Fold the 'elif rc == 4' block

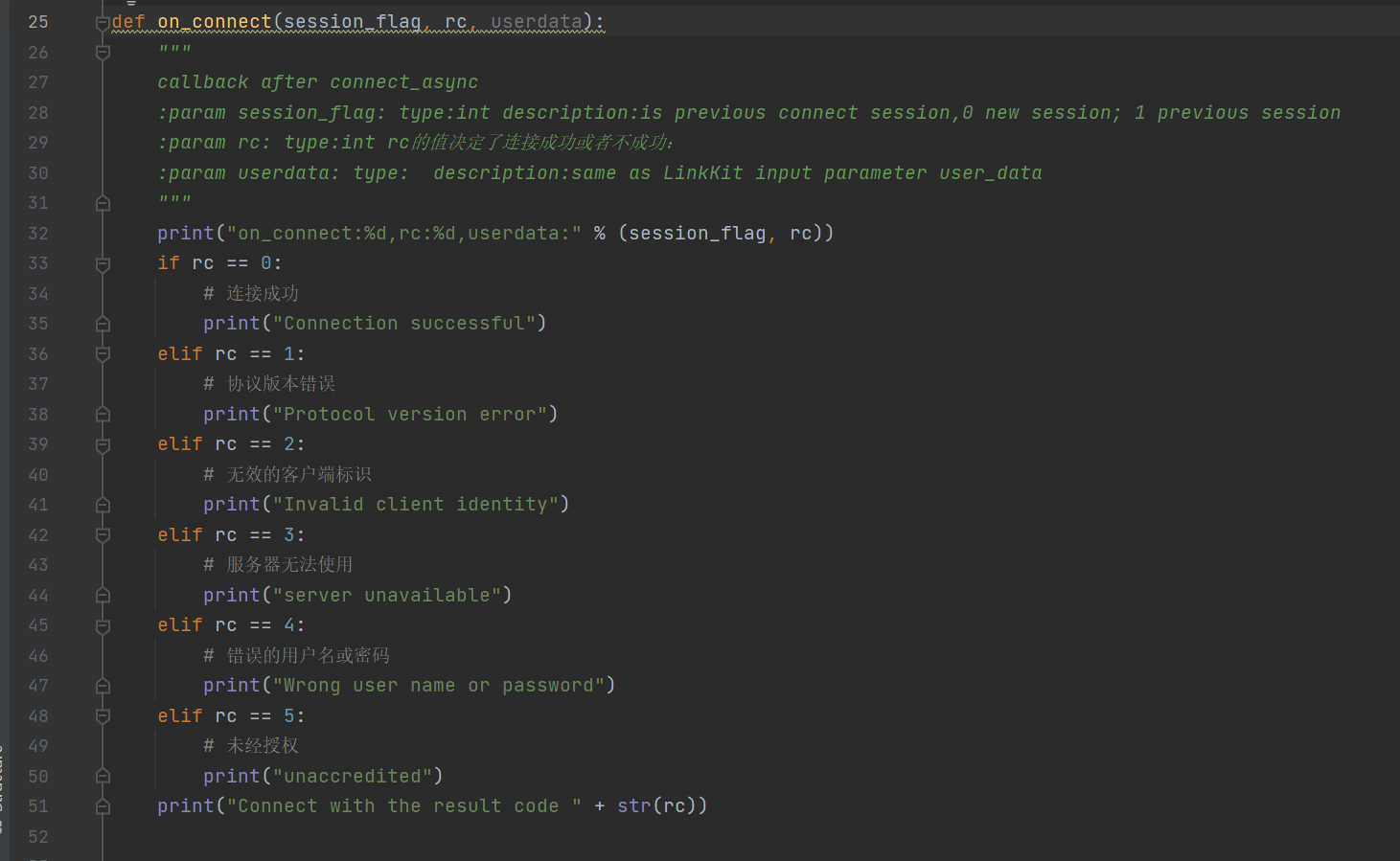pyautogui.click(x=103, y=626)
